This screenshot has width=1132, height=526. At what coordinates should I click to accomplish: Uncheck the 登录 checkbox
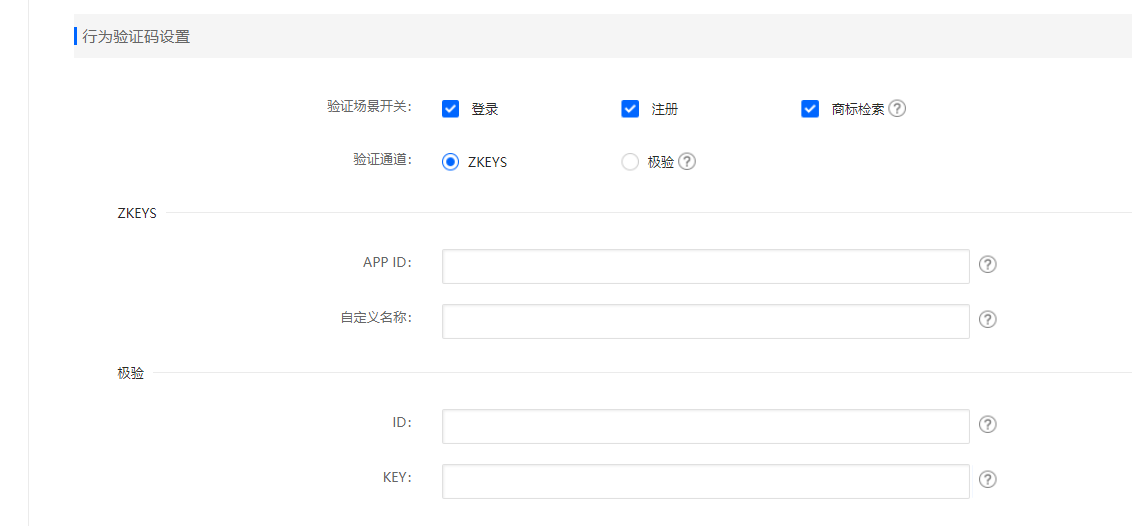click(450, 109)
